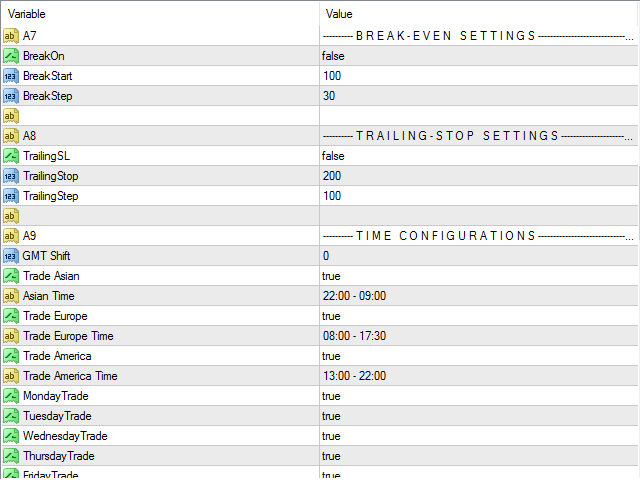Select the Trade Europe Time variable name

[x=68, y=336]
